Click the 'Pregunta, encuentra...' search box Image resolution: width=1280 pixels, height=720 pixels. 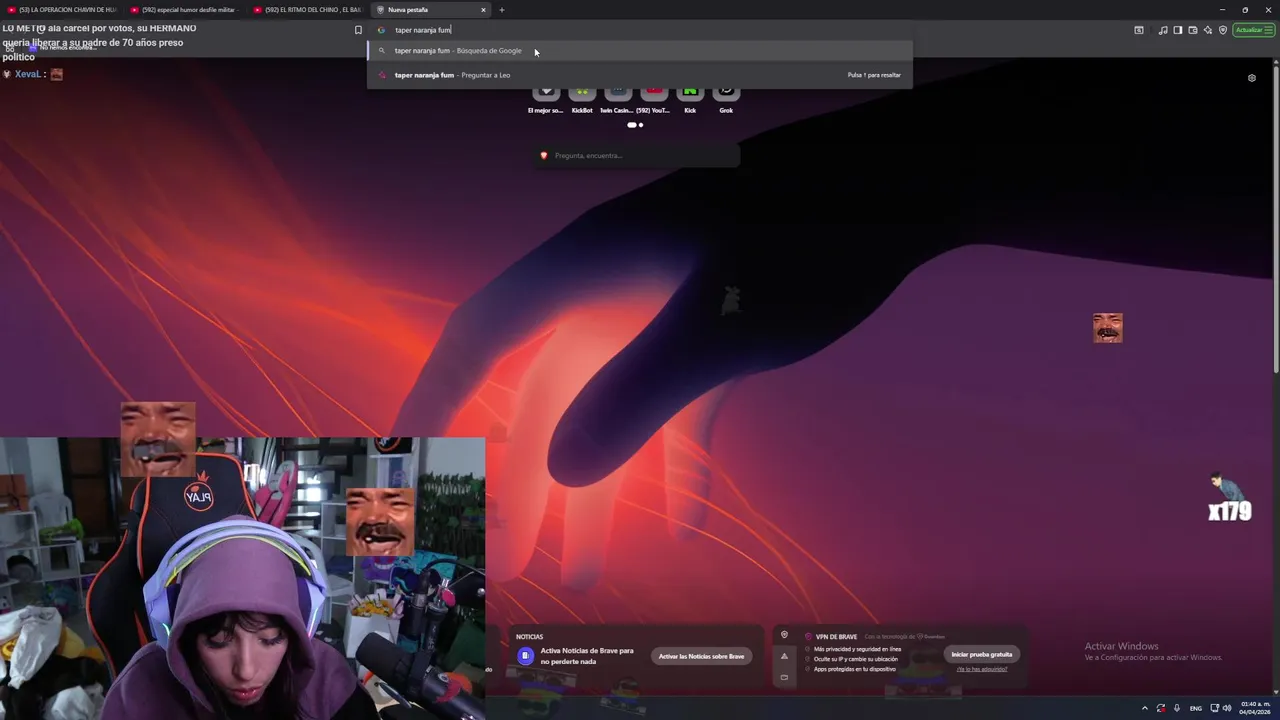click(x=636, y=155)
